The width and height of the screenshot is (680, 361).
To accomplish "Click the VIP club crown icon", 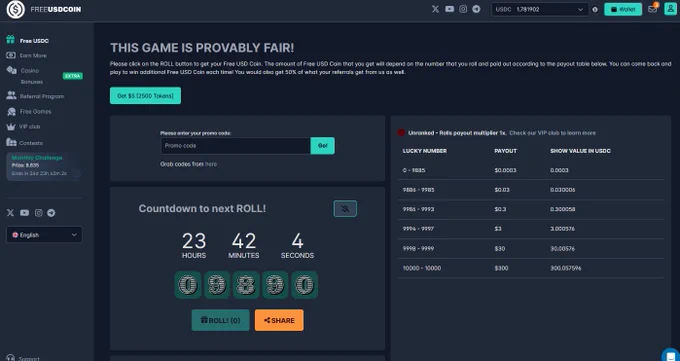I will (11, 127).
